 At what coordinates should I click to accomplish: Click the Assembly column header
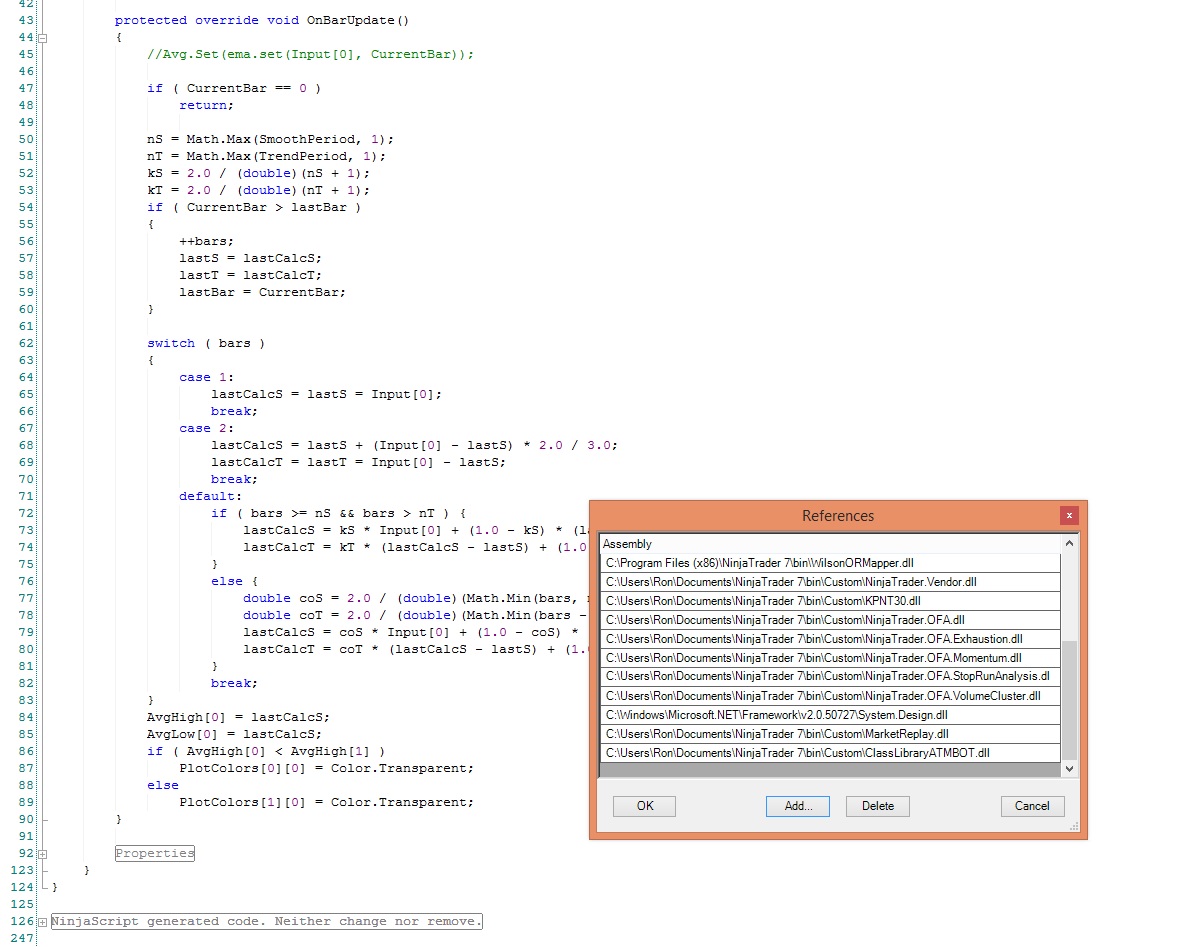pos(829,544)
